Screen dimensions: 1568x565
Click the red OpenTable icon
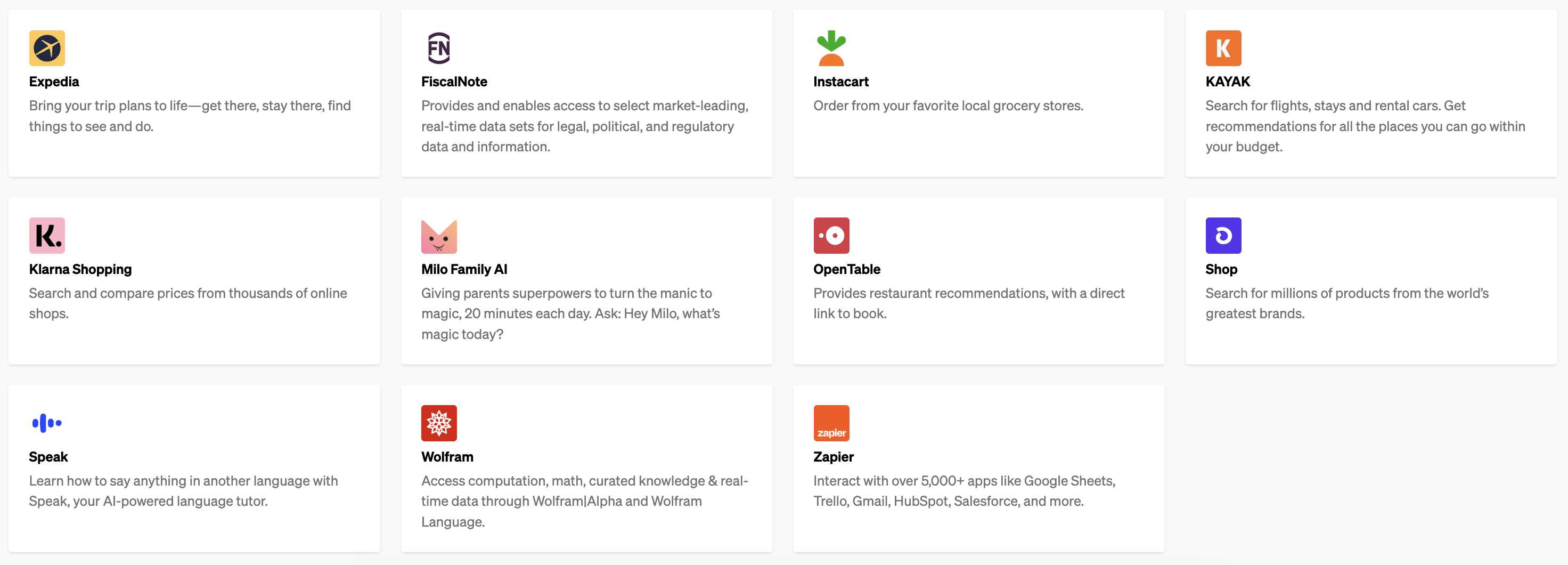(x=831, y=236)
